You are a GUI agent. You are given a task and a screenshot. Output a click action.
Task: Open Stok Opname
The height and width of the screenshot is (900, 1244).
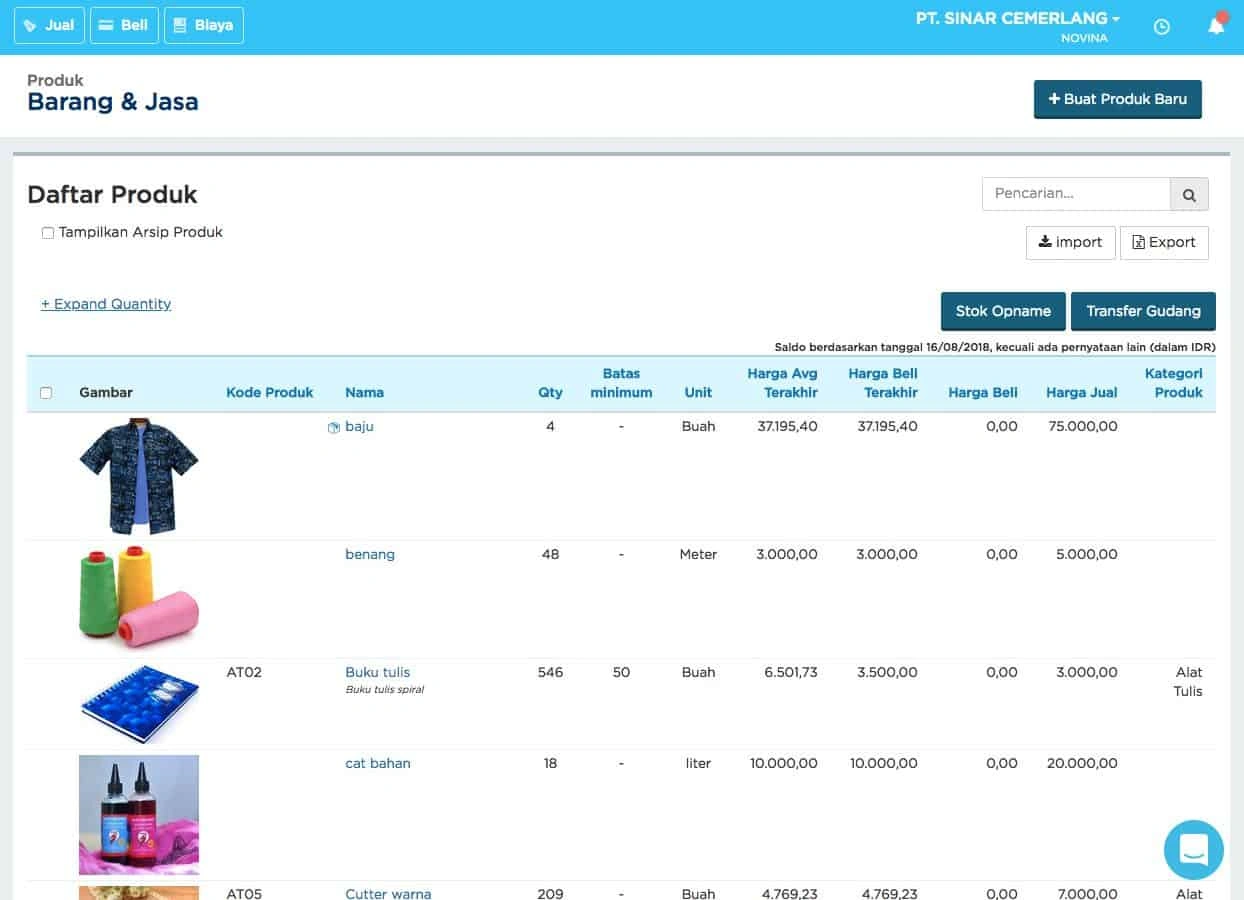coord(1002,311)
